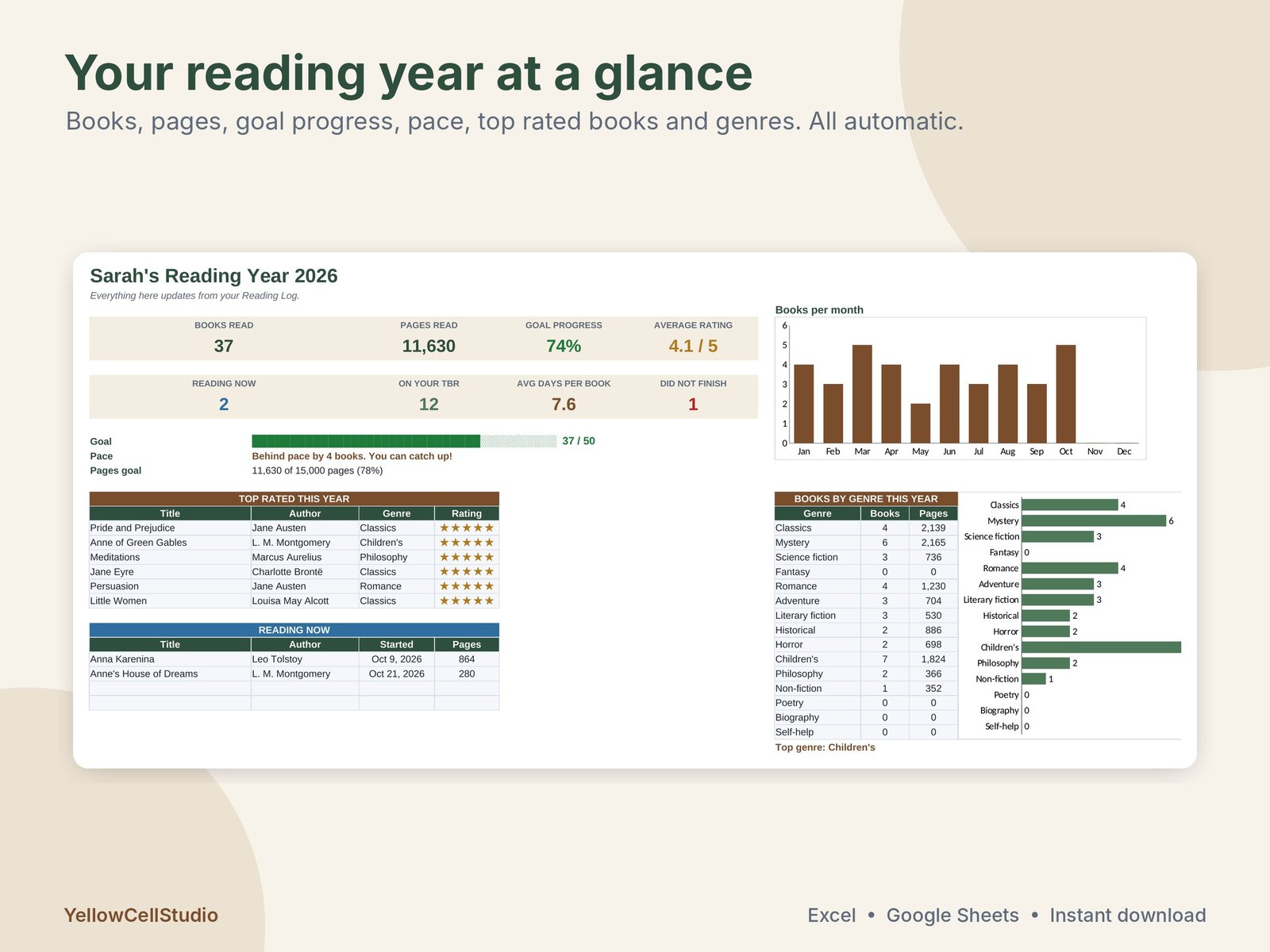Select the Persuasion title cell
Screen dimensions: 1270x952
click(x=170, y=586)
